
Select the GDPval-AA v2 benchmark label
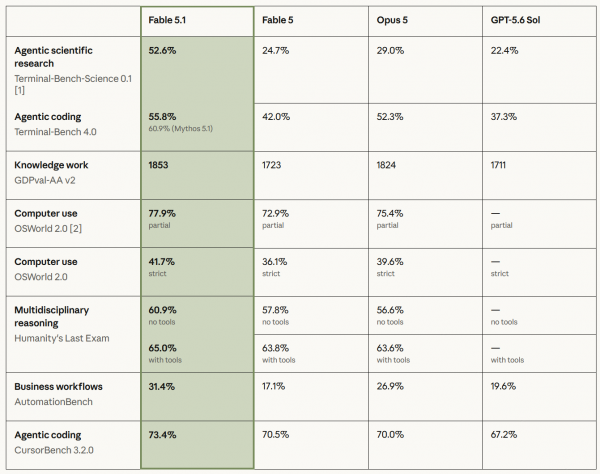[45, 180]
